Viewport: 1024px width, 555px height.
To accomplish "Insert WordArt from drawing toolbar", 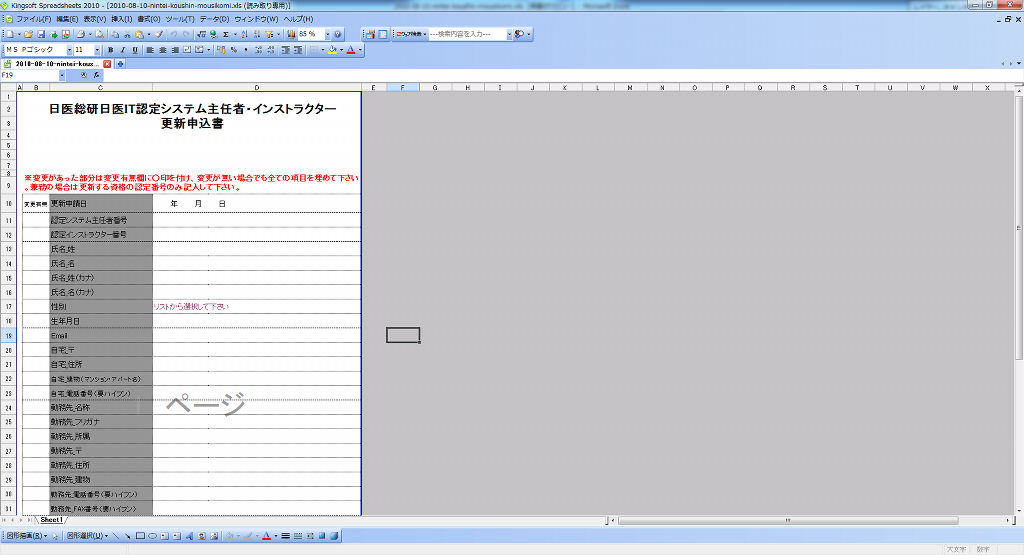I will (x=189, y=536).
